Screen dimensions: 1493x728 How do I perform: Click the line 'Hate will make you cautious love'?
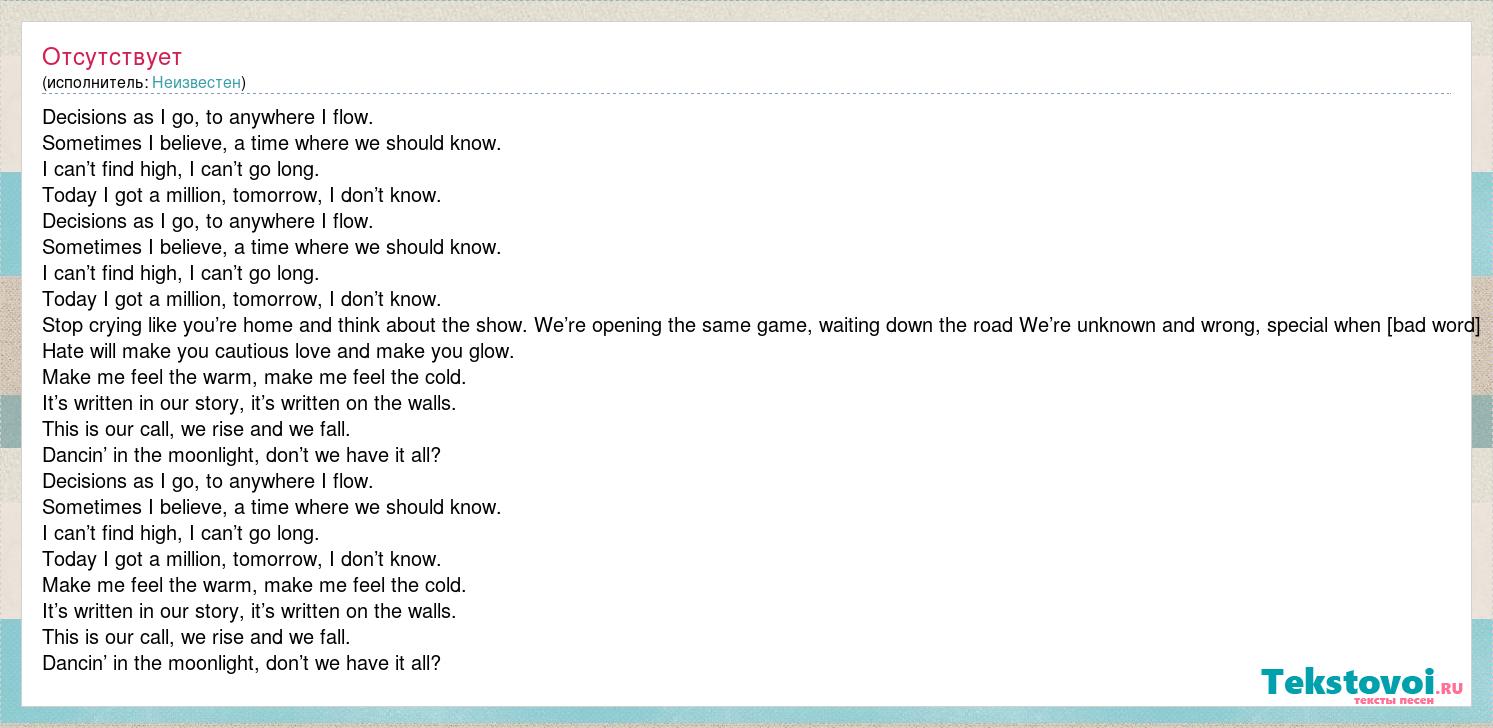(x=278, y=351)
